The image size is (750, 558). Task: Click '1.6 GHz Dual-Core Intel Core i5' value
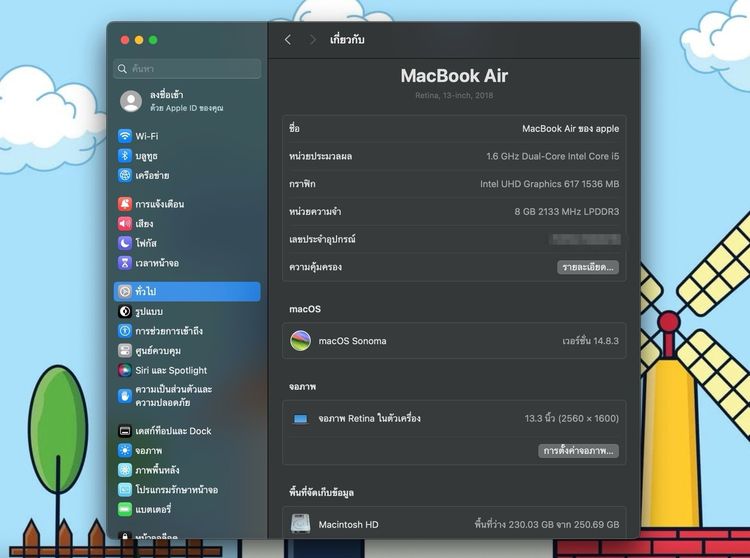point(552,156)
